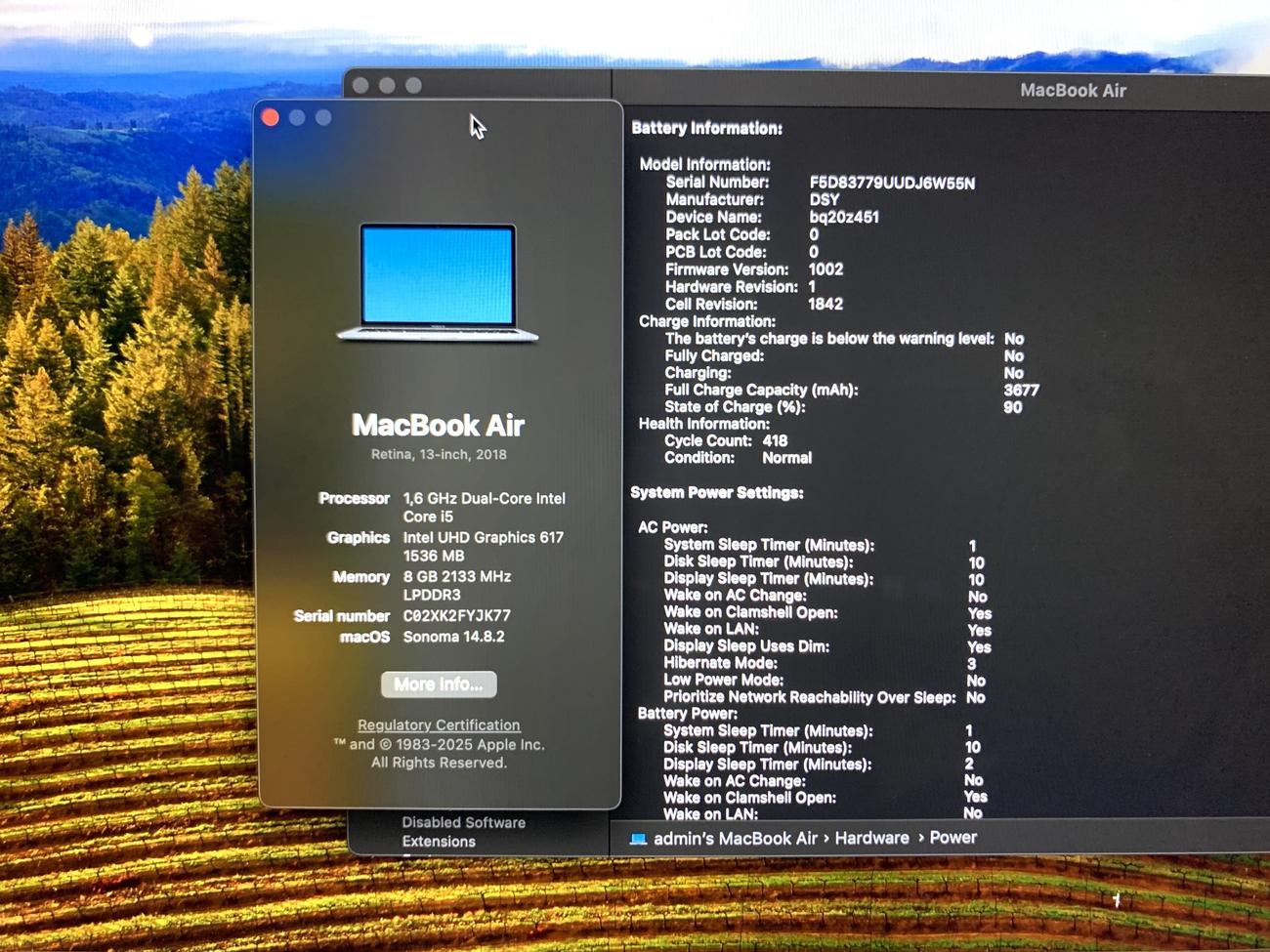The height and width of the screenshot is (952, 1270).
Task: Click the Battery Information heading
Action: tap(706, 128)
